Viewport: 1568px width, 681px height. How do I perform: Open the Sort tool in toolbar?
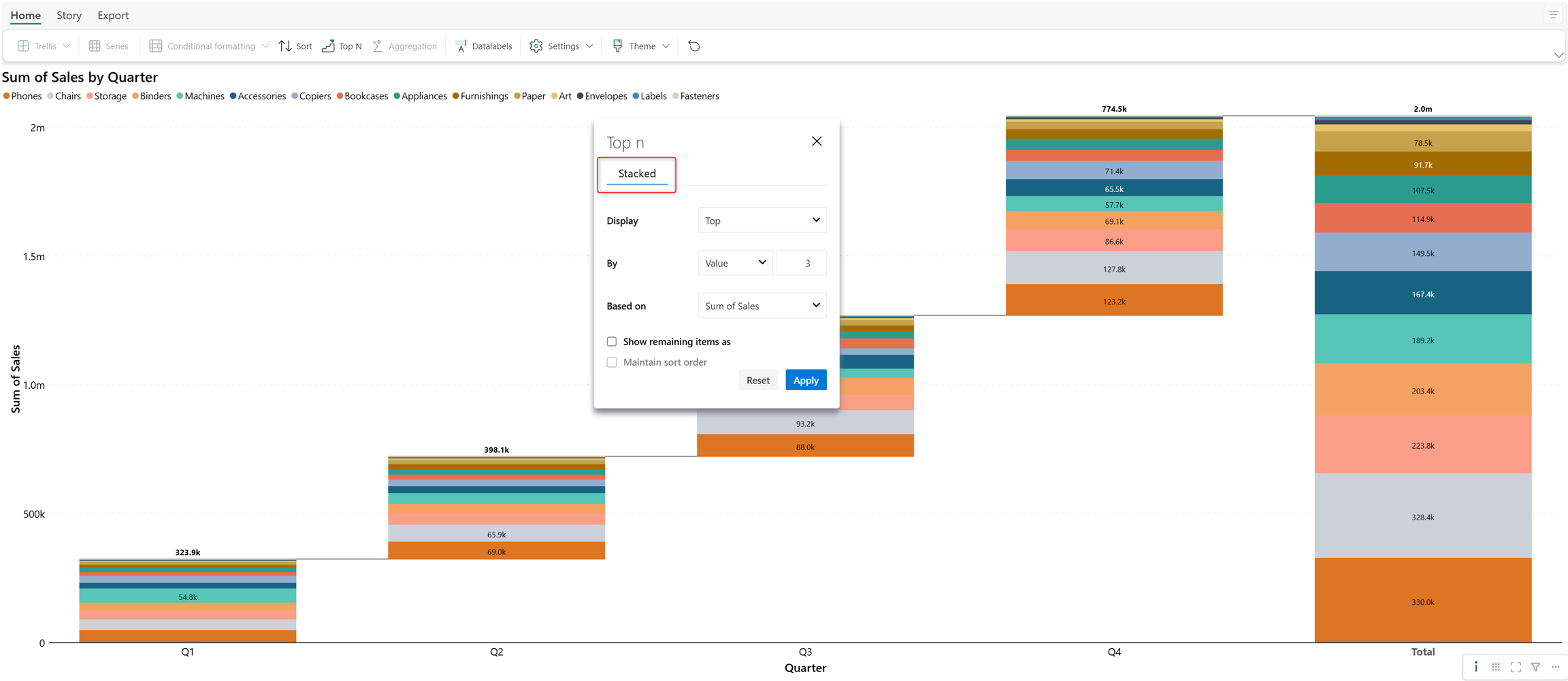295,46
